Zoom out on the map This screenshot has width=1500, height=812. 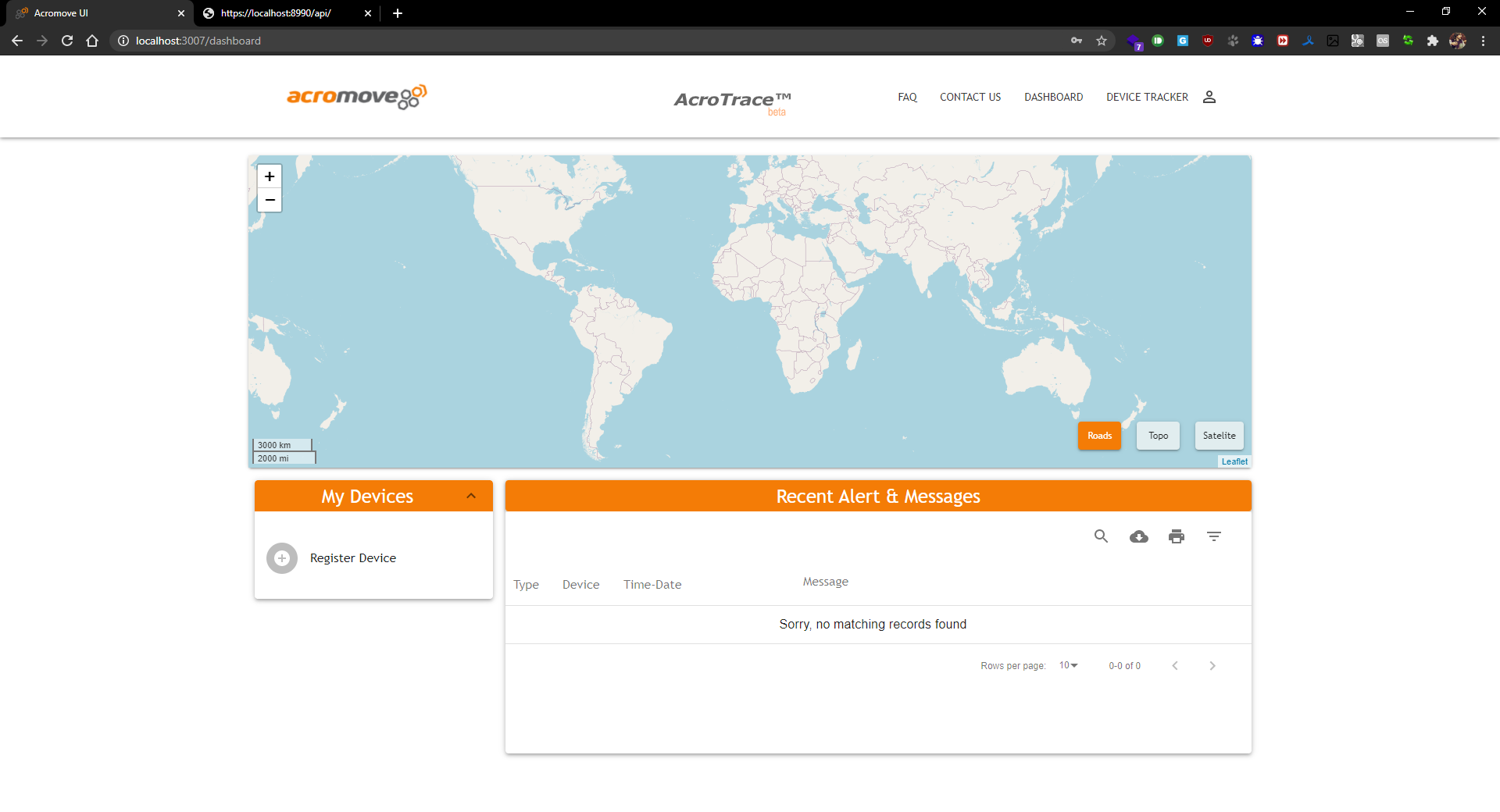point(270,201)
